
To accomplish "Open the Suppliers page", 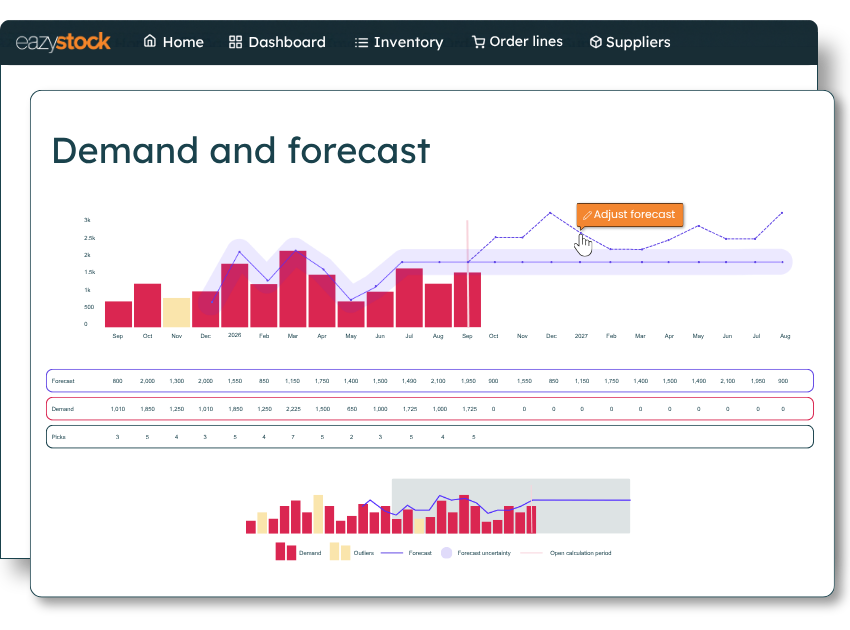I will coord(630,42).
